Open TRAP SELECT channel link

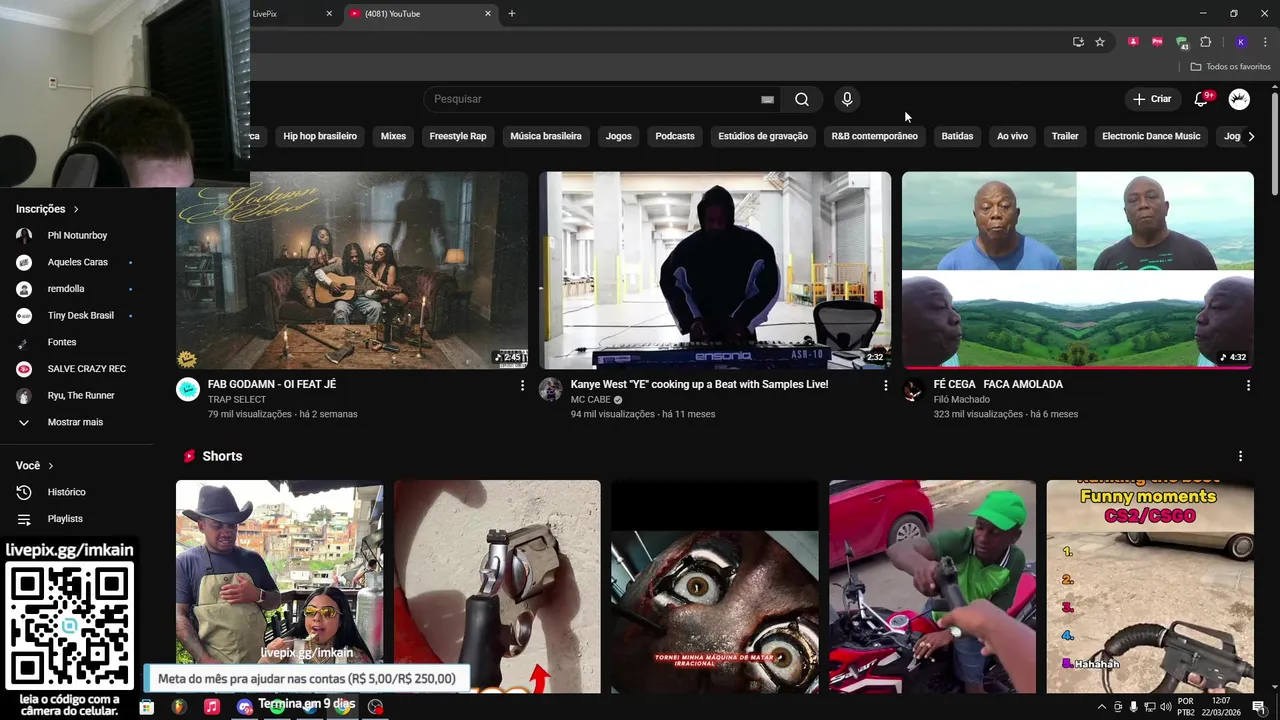click(237, 400)
